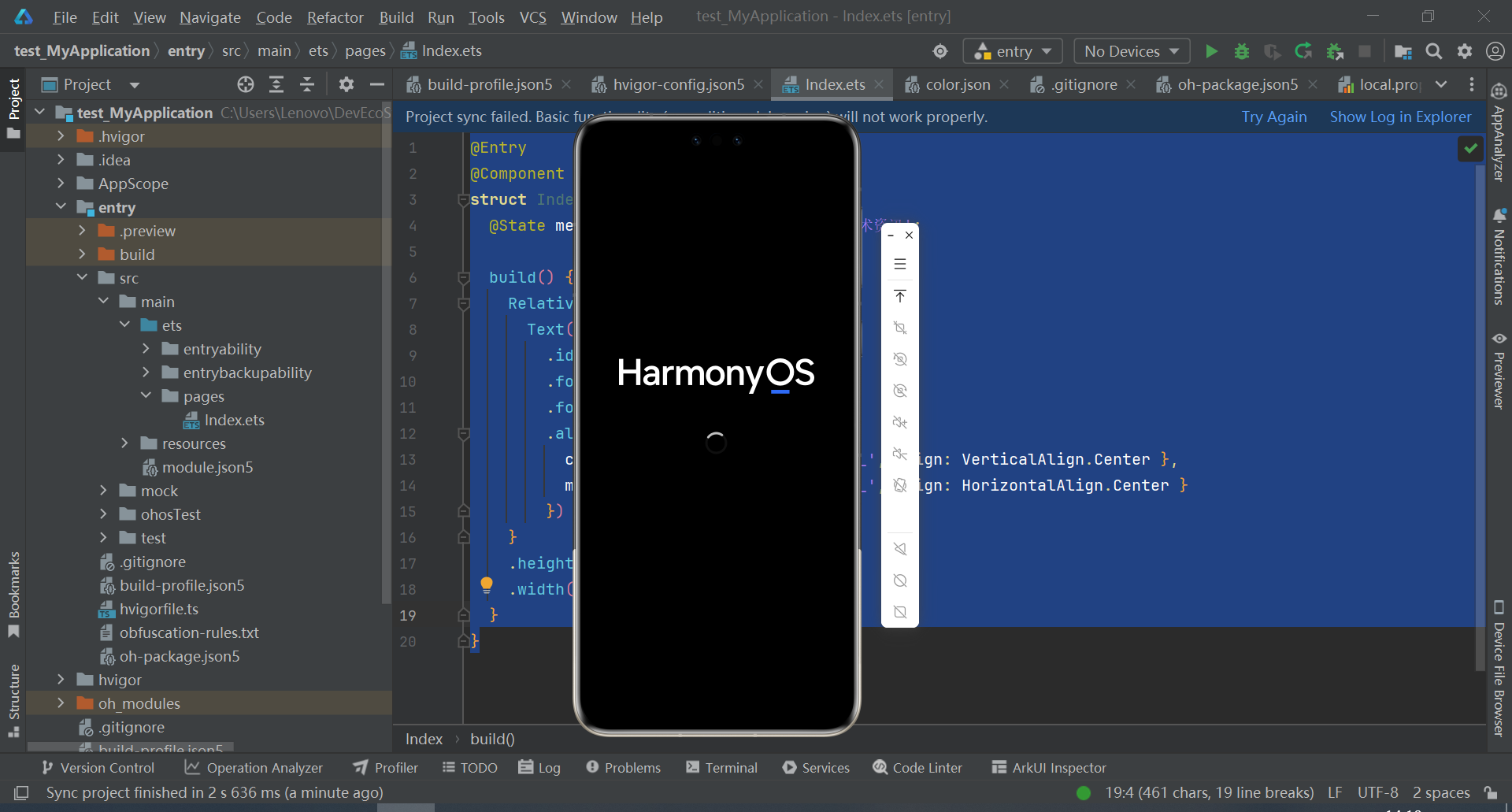Open the emulator hamburger menu
1512x812 pixels.
pyautogui.click(x=900, y=264)
